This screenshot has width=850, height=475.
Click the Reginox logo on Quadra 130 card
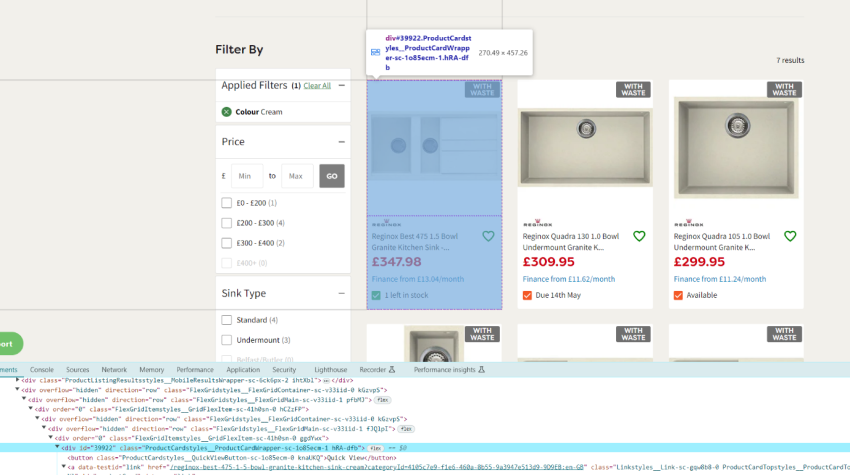tap(538, 223)
